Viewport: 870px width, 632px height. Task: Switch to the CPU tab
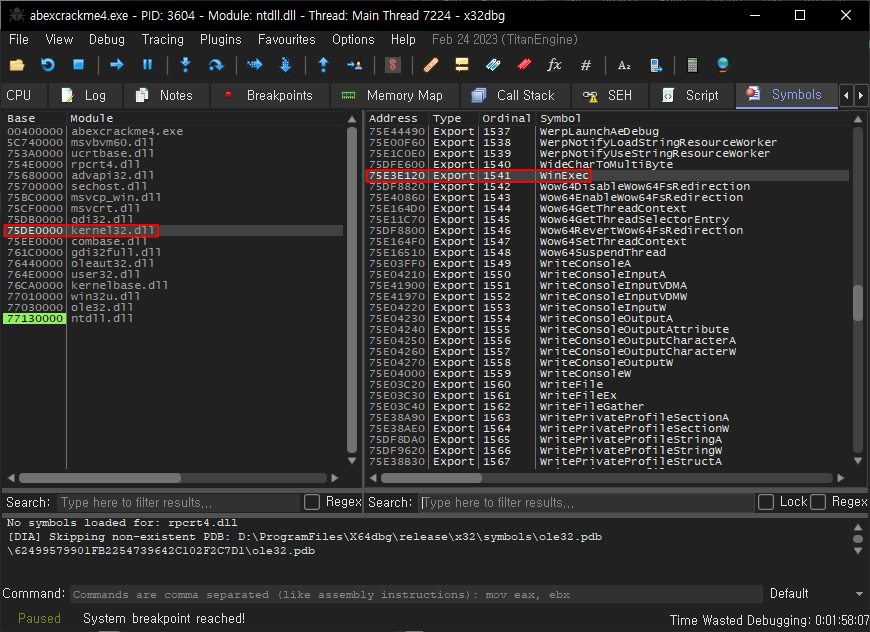(23, 95)
